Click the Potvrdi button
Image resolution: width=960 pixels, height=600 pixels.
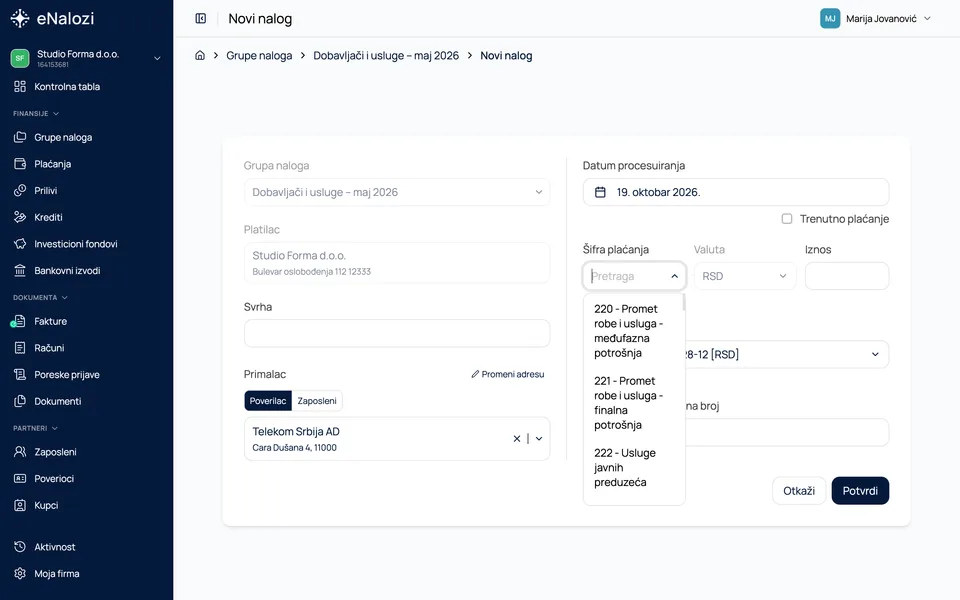click(860, 490)
